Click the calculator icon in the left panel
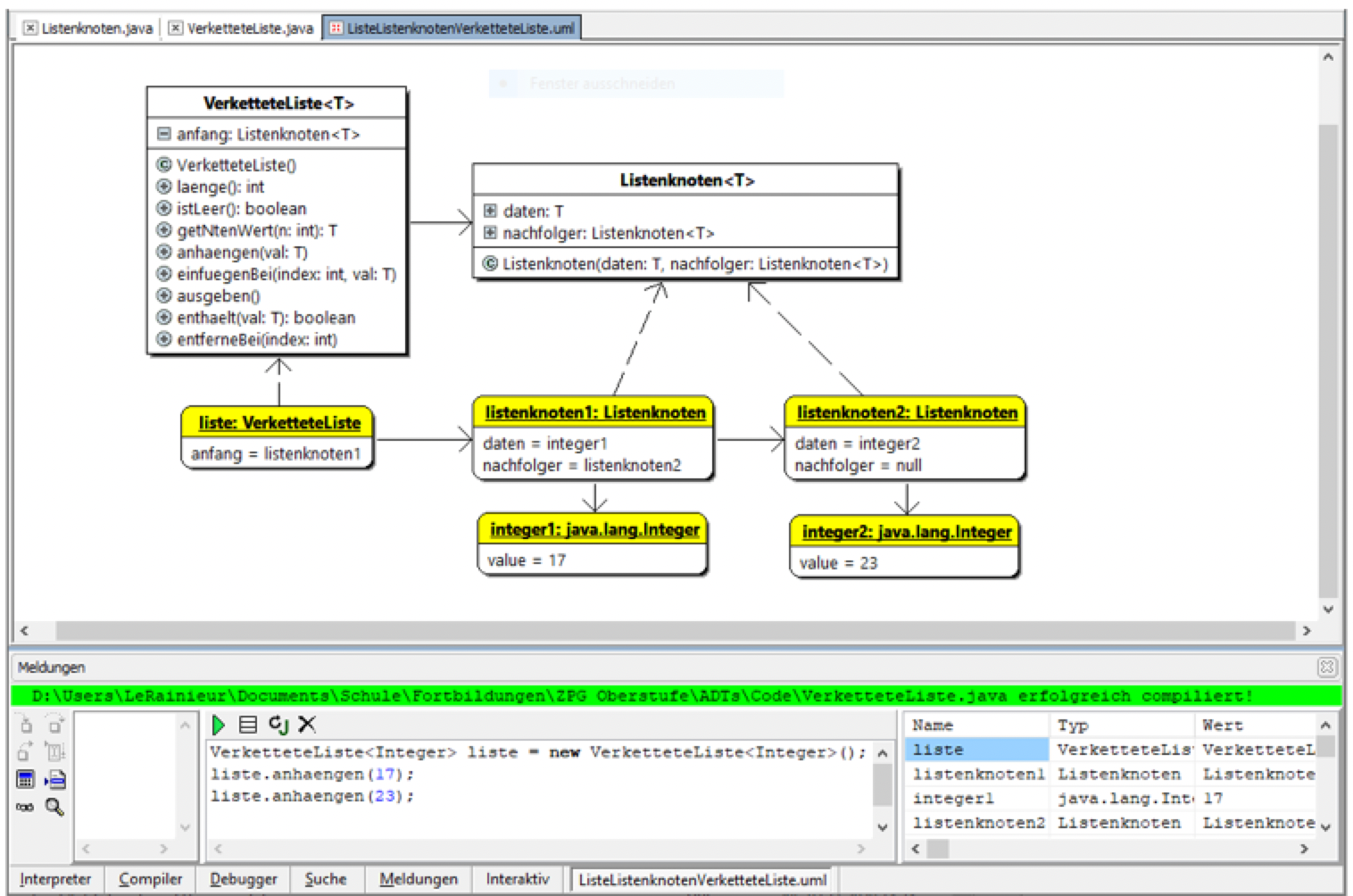The image size is (1353, 896). 27,780
